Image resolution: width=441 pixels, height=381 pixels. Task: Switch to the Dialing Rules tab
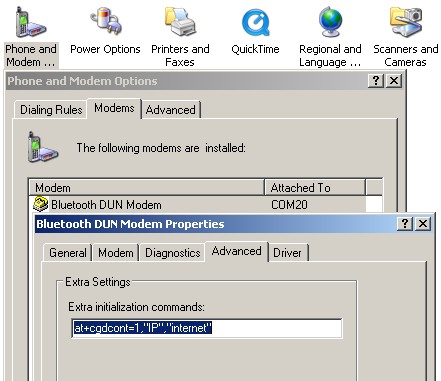(51, 110)
